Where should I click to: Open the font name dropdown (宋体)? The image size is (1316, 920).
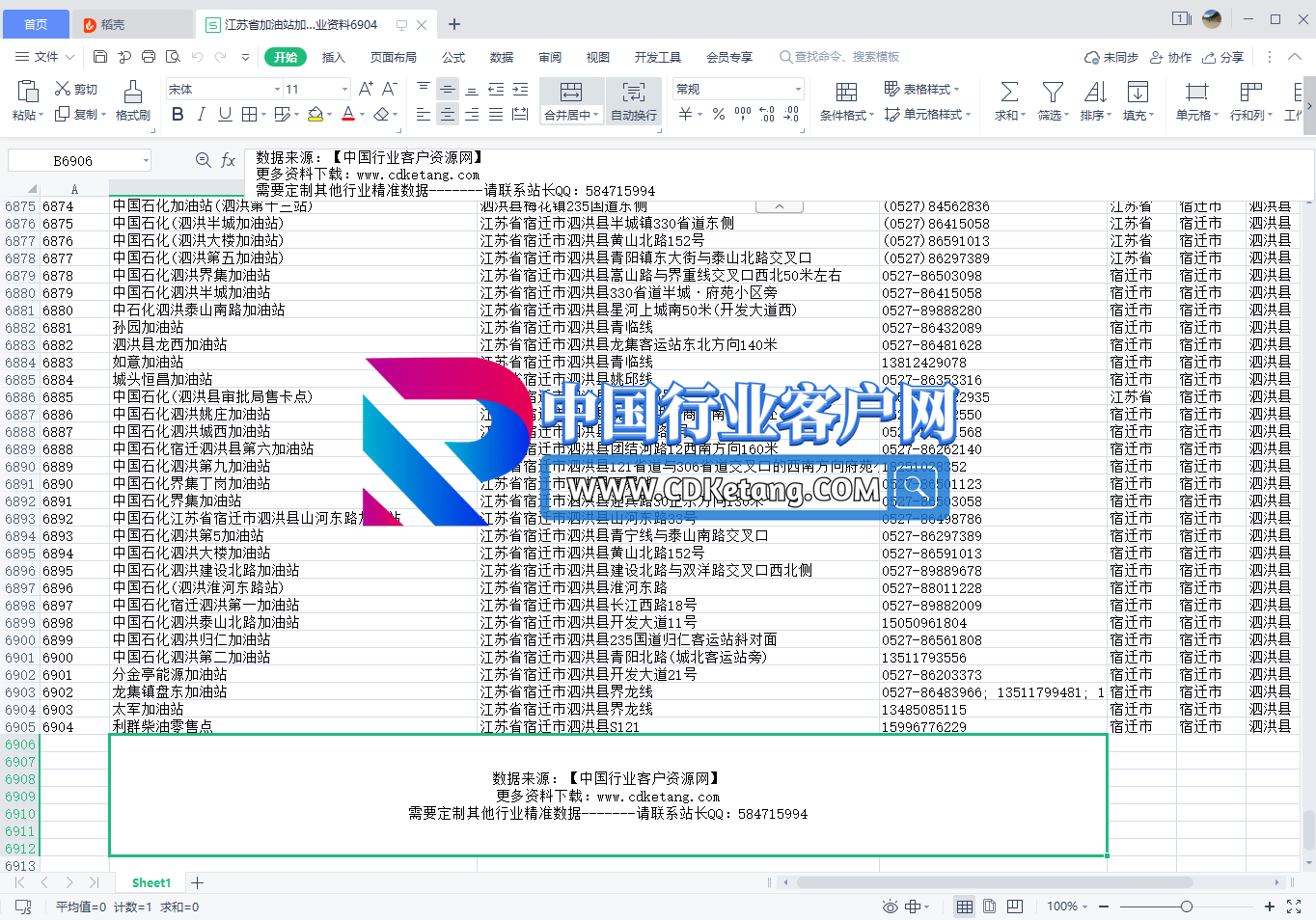click(x=278, y=89)
